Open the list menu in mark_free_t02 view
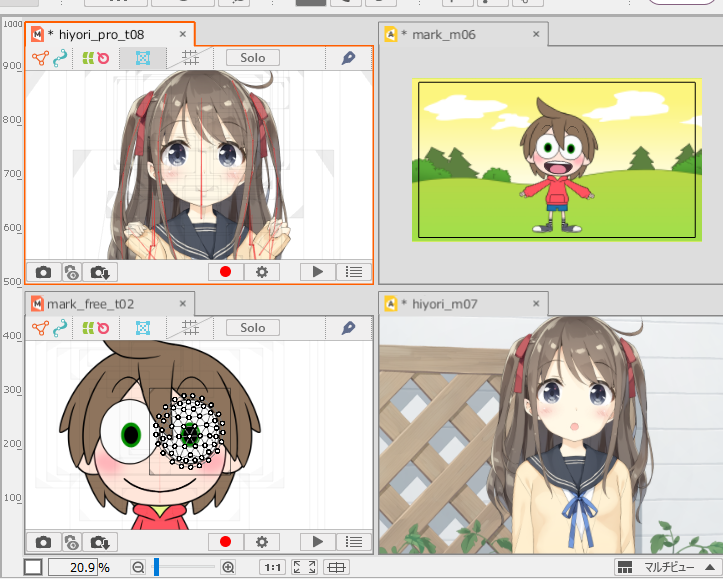Image resolution: width=723 pixels, height=579 pixels. (352, 542)
